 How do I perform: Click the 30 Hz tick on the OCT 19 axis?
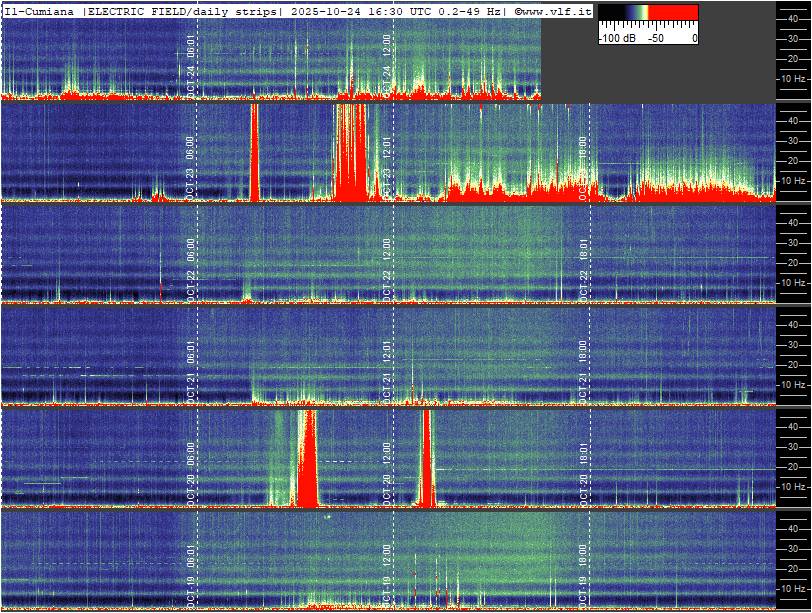[x=792, y=547]
